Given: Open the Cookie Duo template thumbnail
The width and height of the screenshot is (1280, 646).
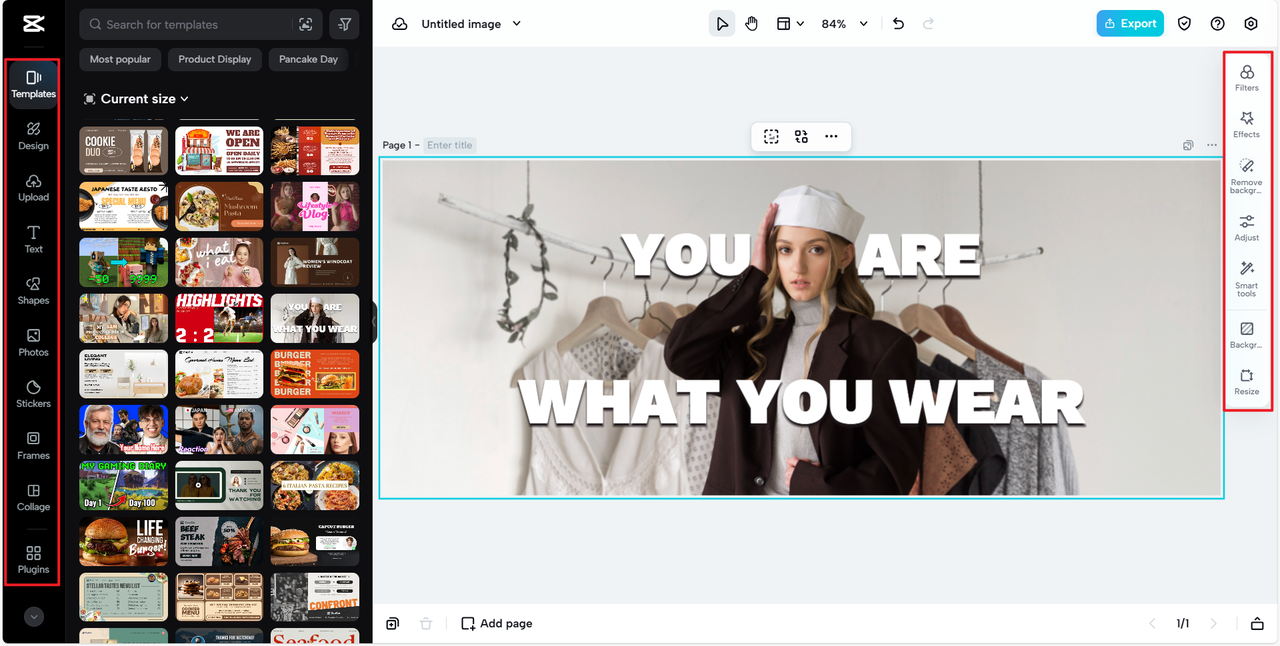Looking at the screenshot, I should [123, 150].
